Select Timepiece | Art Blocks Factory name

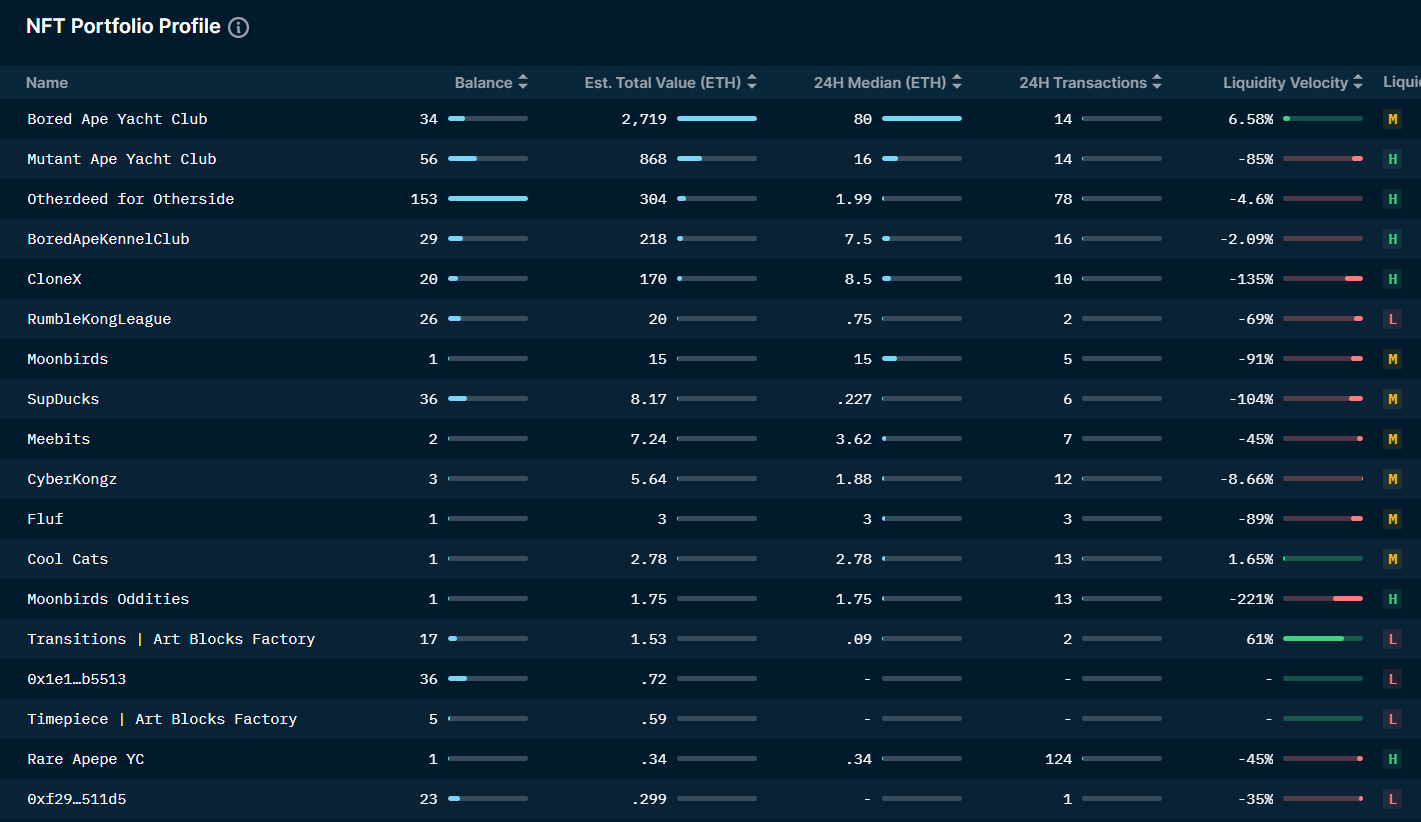point(162,719)
